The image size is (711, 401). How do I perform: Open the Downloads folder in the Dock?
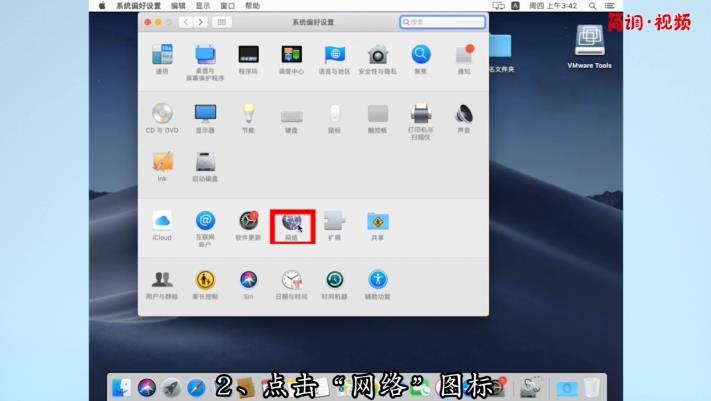(x=567, y=388)
